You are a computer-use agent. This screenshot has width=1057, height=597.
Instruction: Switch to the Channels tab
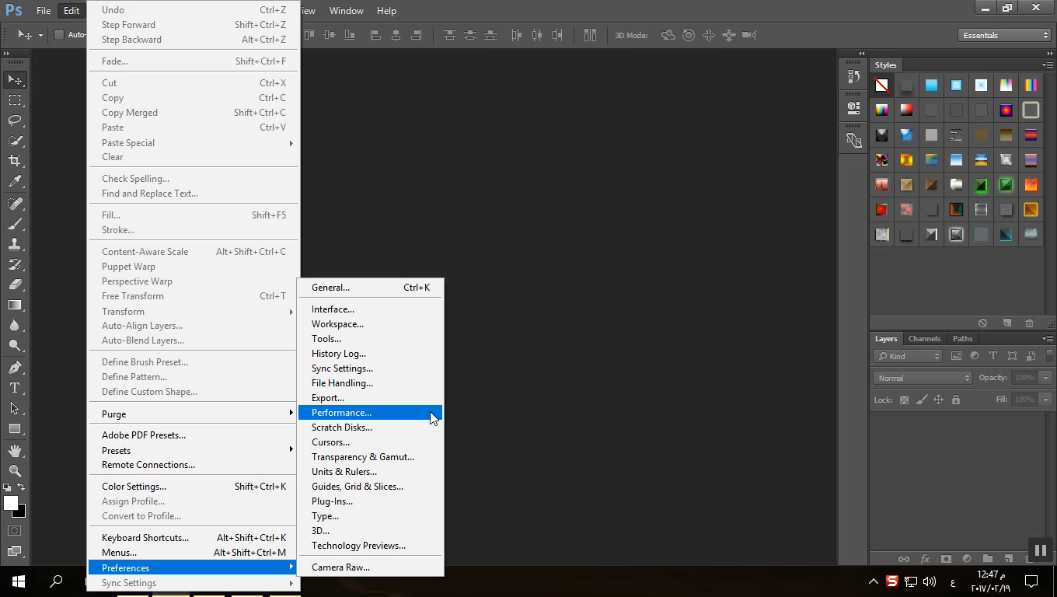924,338
